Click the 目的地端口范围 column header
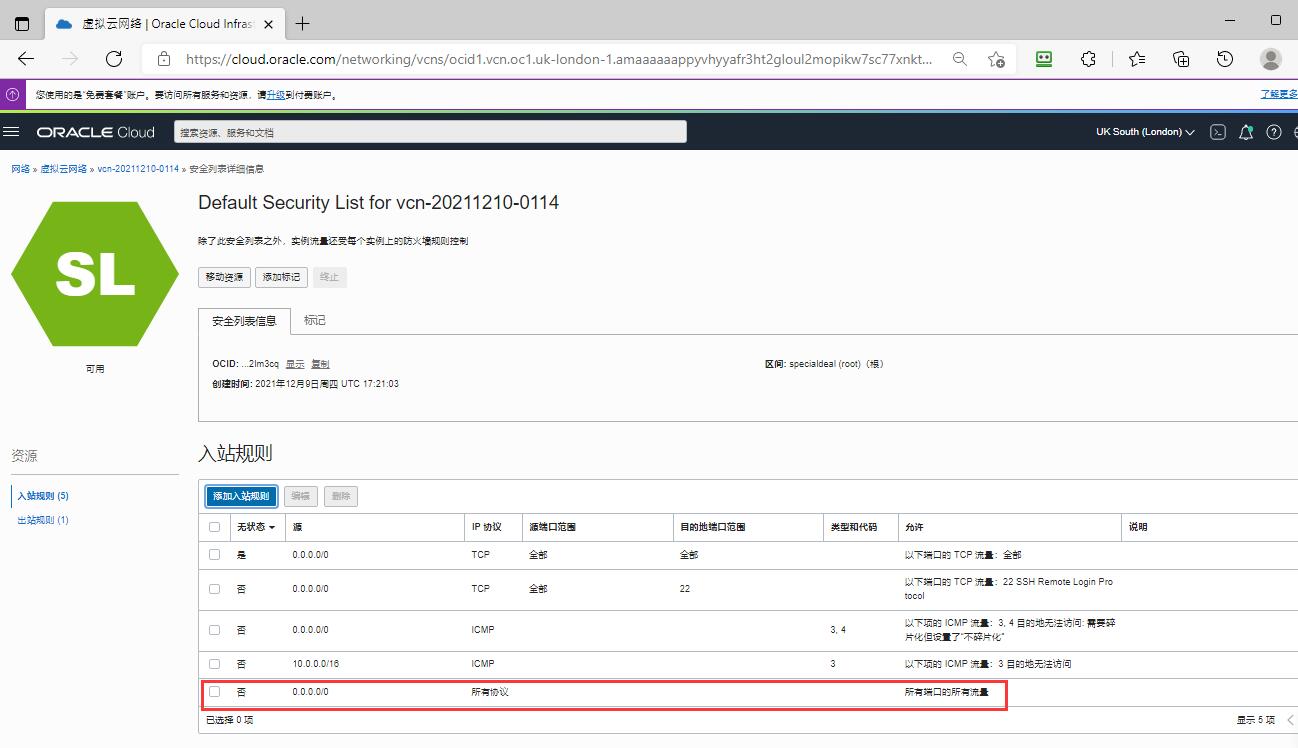This screenshot has height=748, width=1298. coord(713,527)
